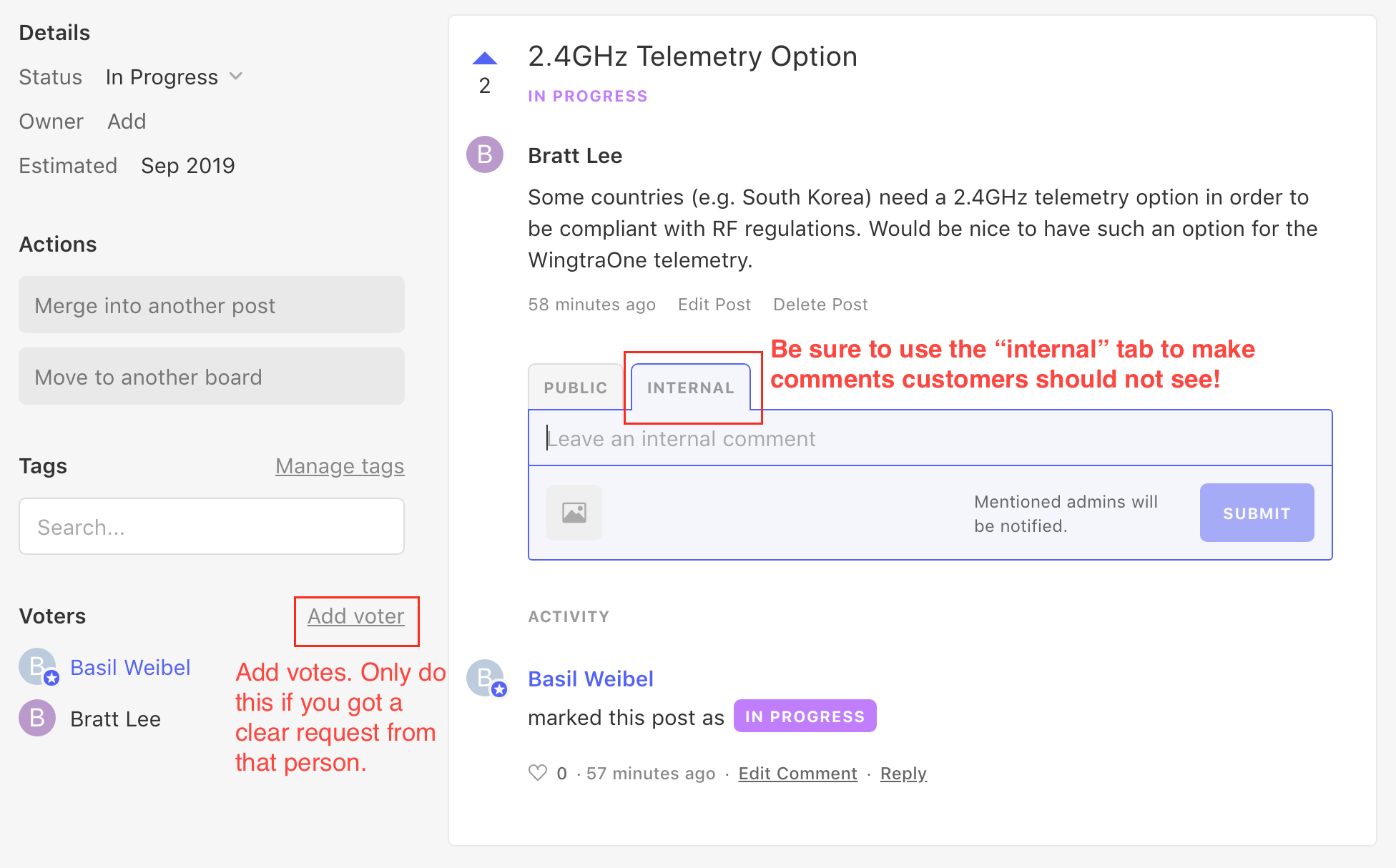Like Basil Weibel's activity comment with heart
Viewport: 1396px width, 868px height.
click(537, 773)
